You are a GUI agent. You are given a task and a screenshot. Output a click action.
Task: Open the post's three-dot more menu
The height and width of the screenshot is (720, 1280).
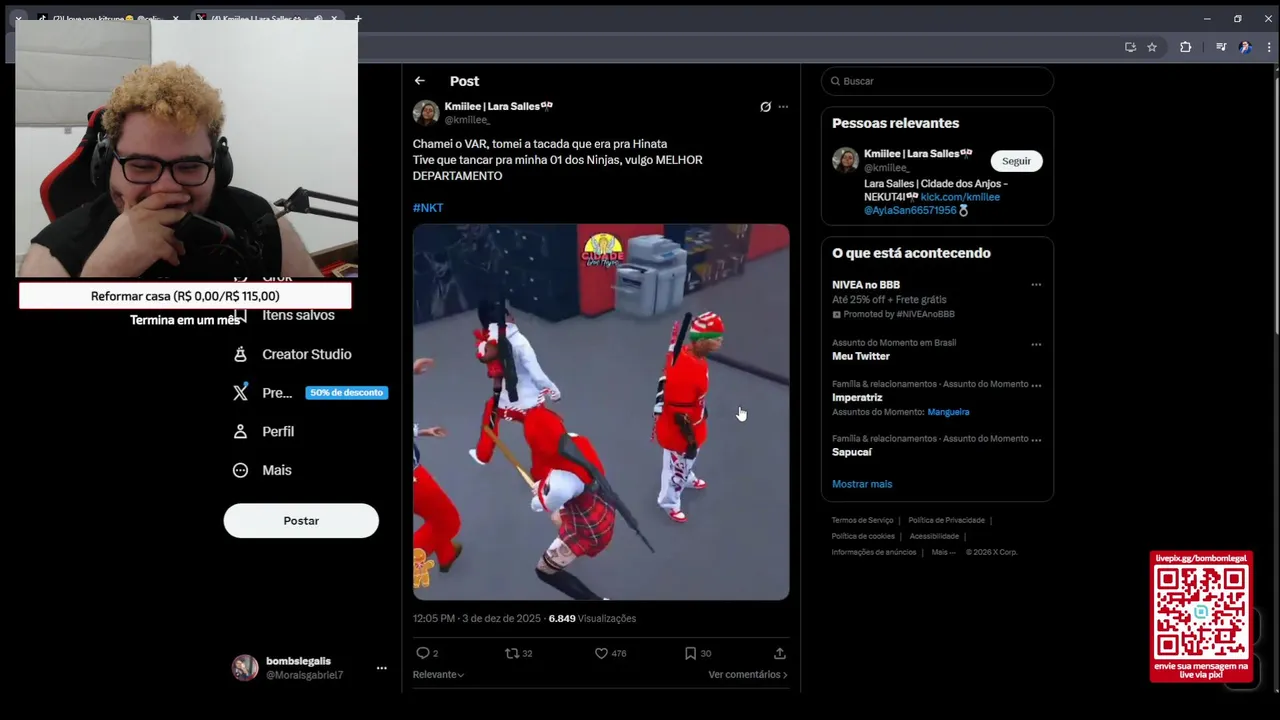tap(783, 107)
